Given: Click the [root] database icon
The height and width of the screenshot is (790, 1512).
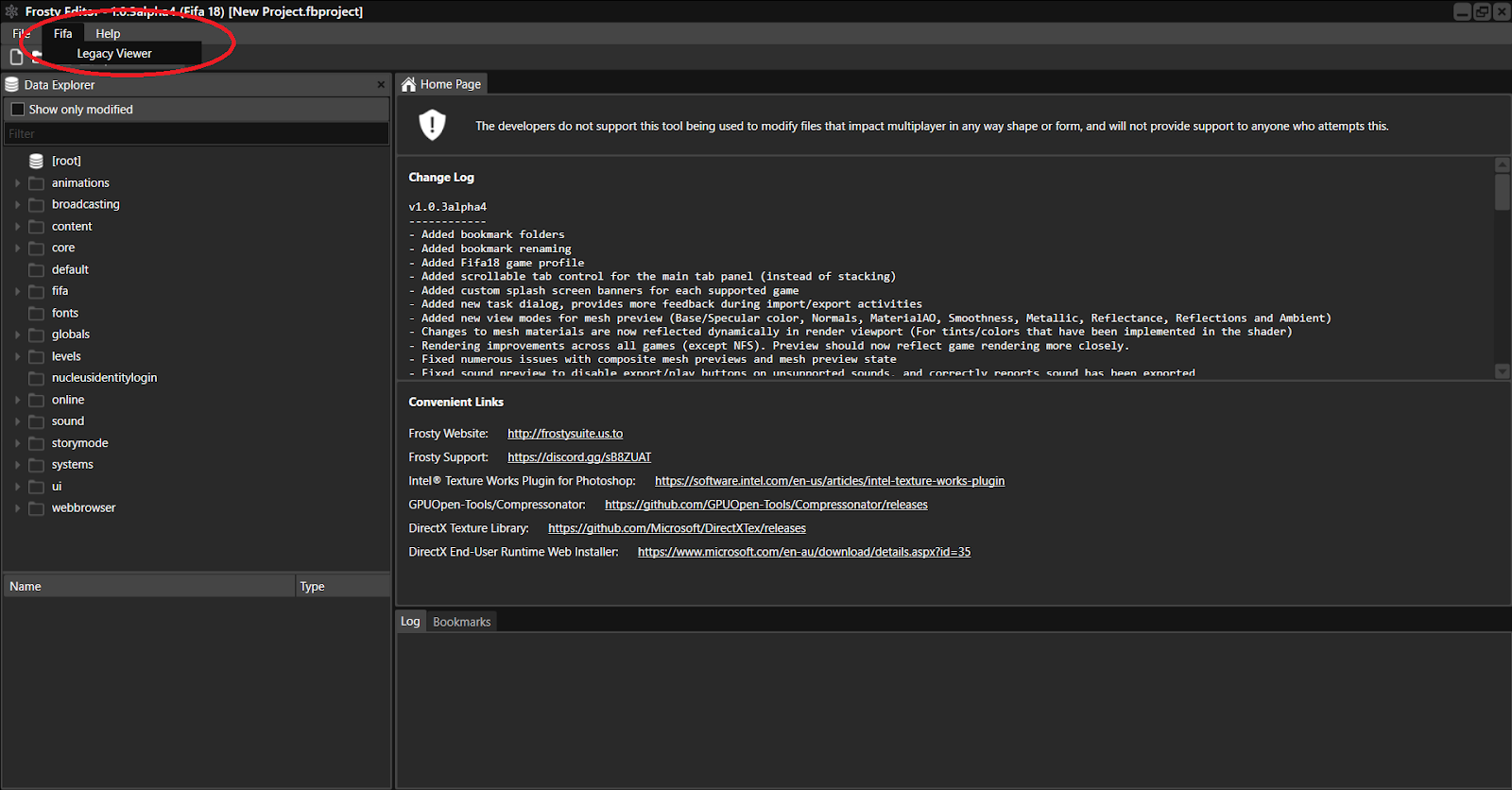Looking at the screenshot, I should (x=36, y=161).
